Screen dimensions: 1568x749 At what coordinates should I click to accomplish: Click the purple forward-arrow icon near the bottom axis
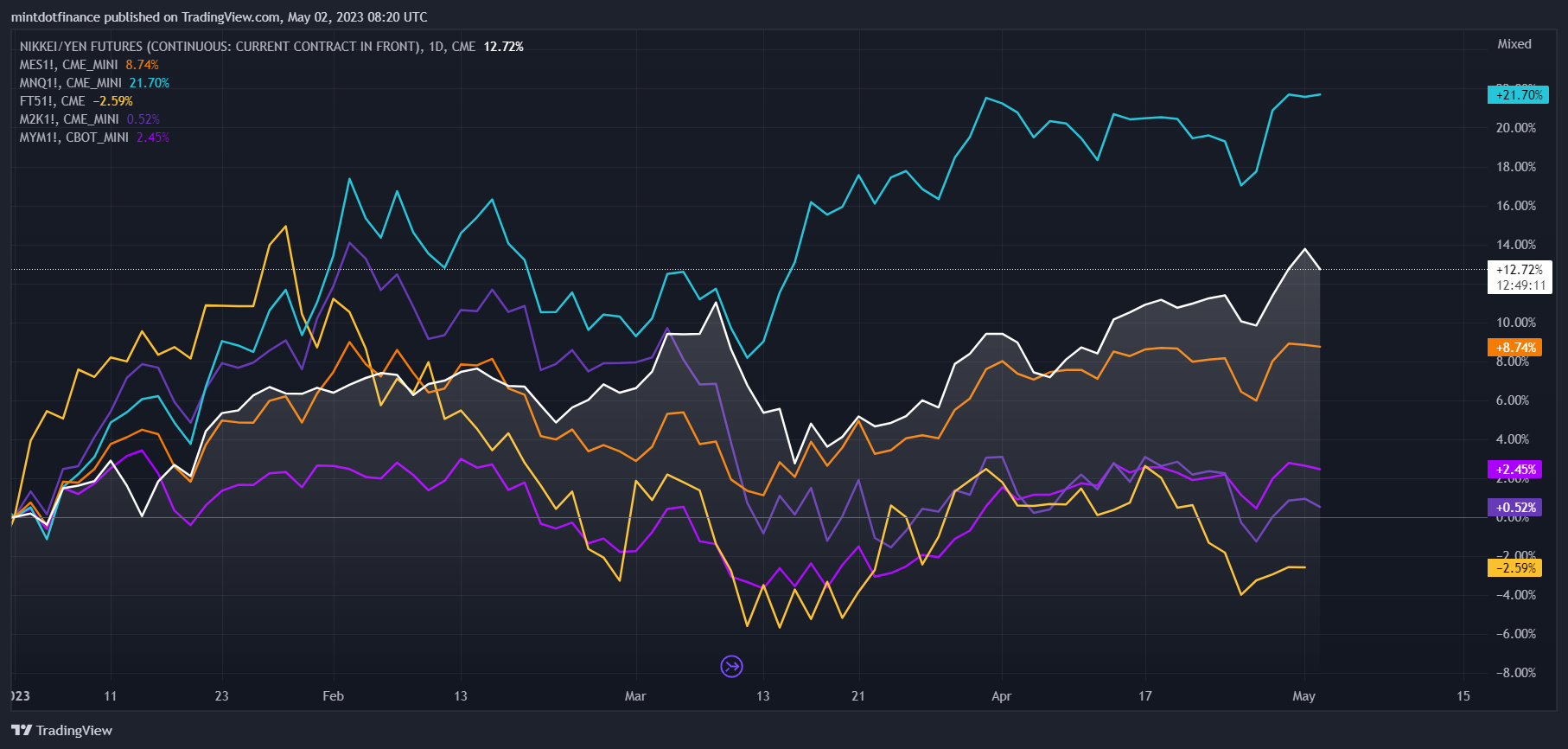[x=731, y=666]
